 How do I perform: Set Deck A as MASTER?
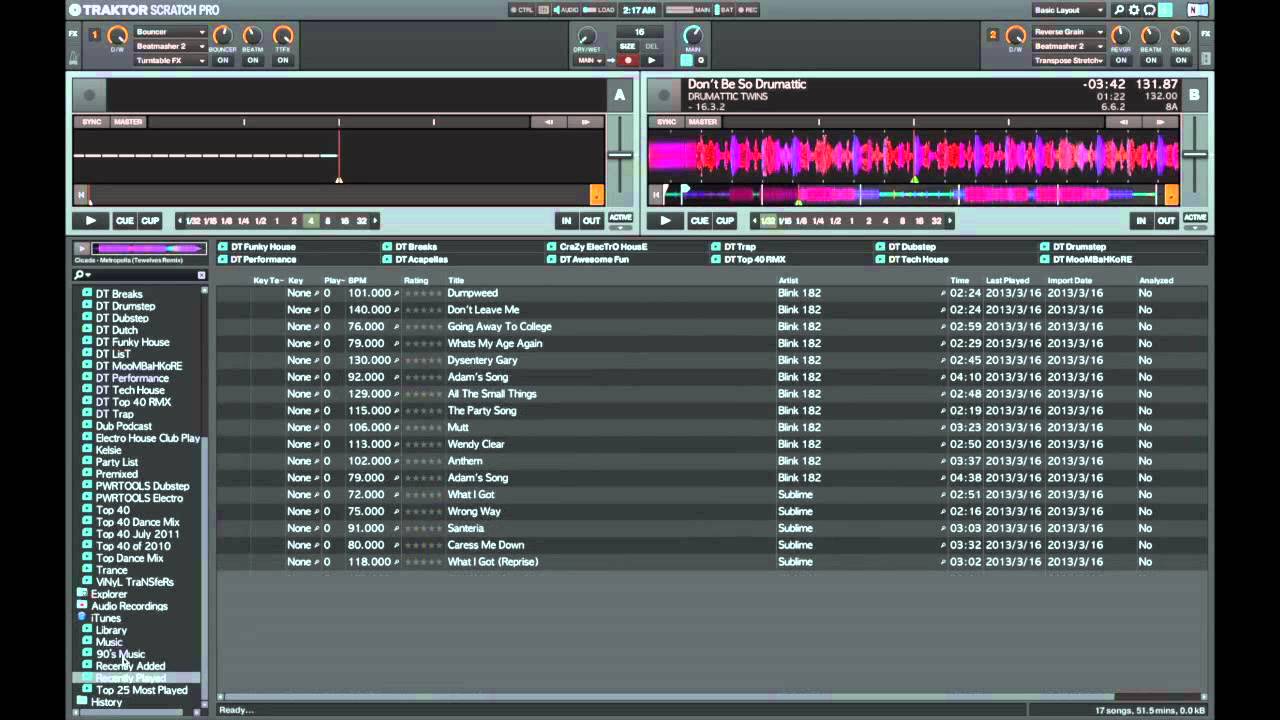[128, 122]
